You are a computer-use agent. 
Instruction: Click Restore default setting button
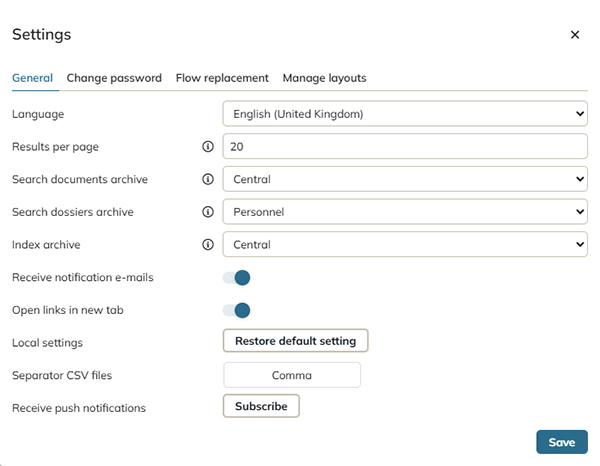295,341
